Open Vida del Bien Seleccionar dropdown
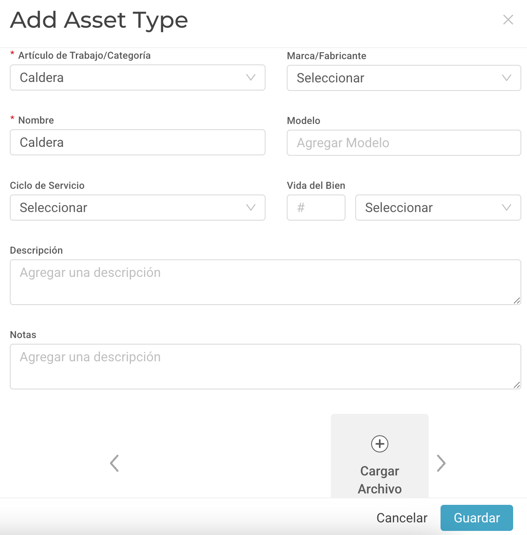The width and height of the screenshot is (527, 535). (438, 207)
